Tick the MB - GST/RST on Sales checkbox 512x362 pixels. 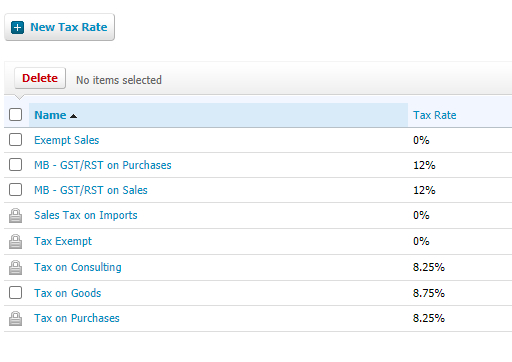[x=16, y=190]
